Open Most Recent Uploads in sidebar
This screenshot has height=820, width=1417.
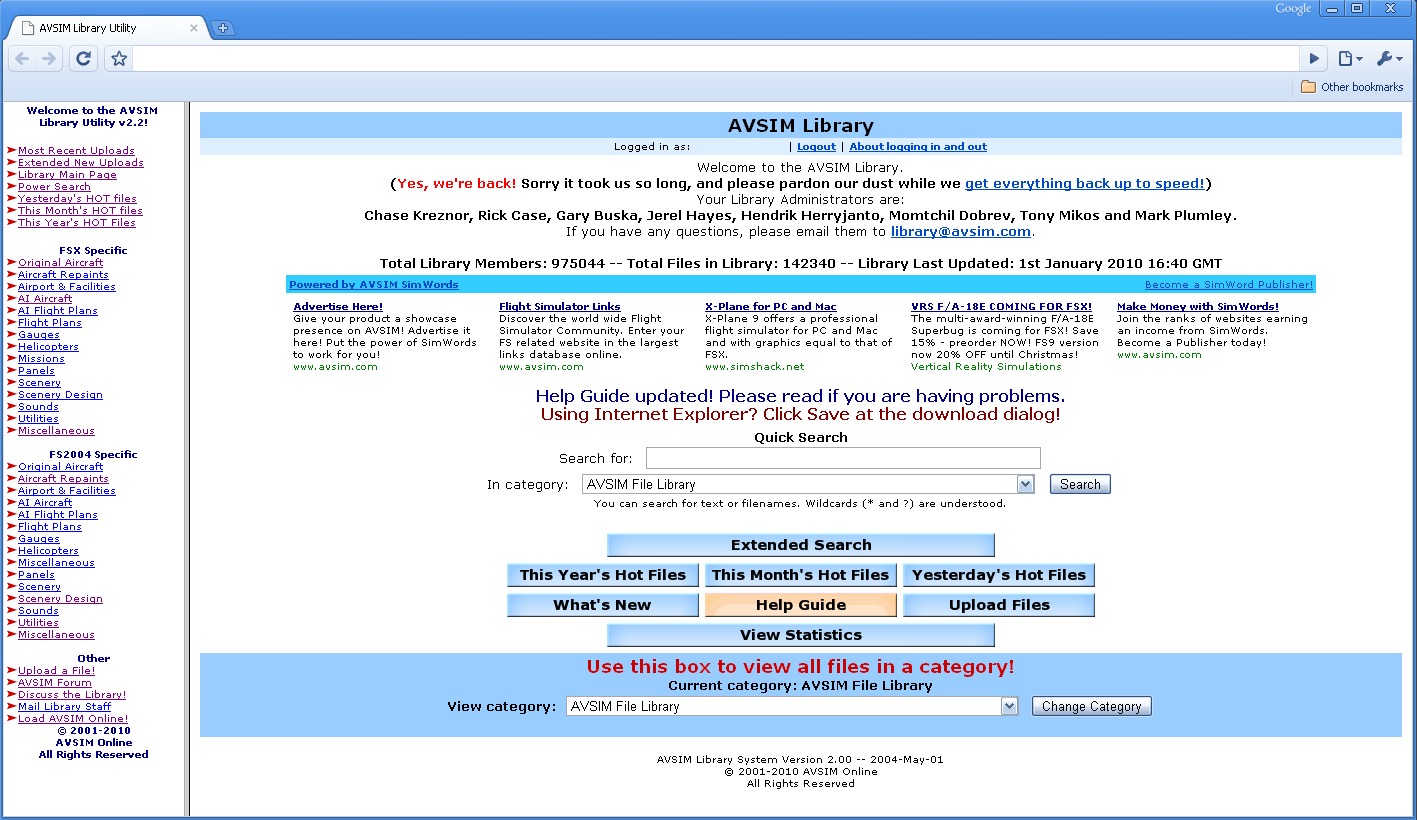(76, 151)
